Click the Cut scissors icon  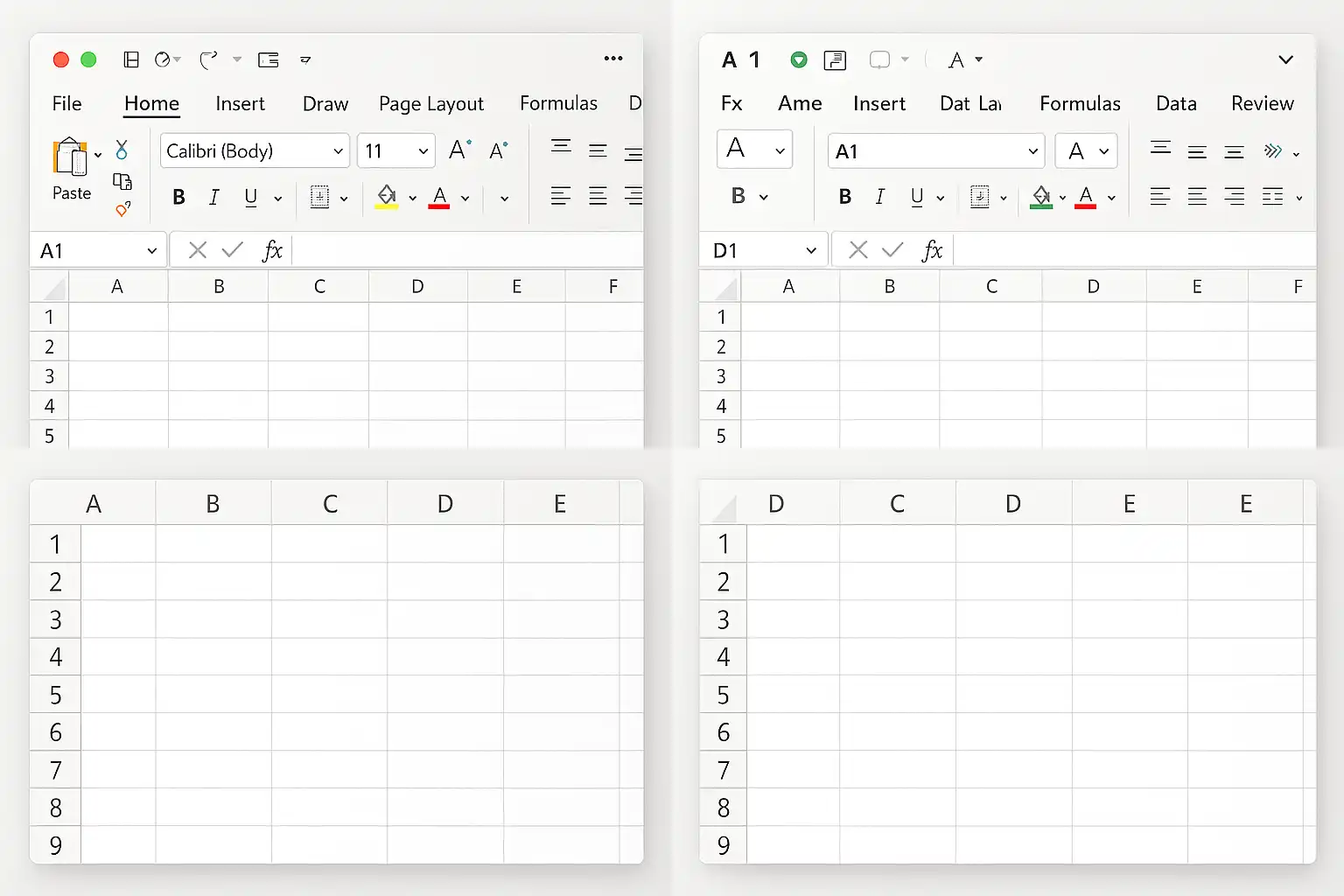(122, 150)
